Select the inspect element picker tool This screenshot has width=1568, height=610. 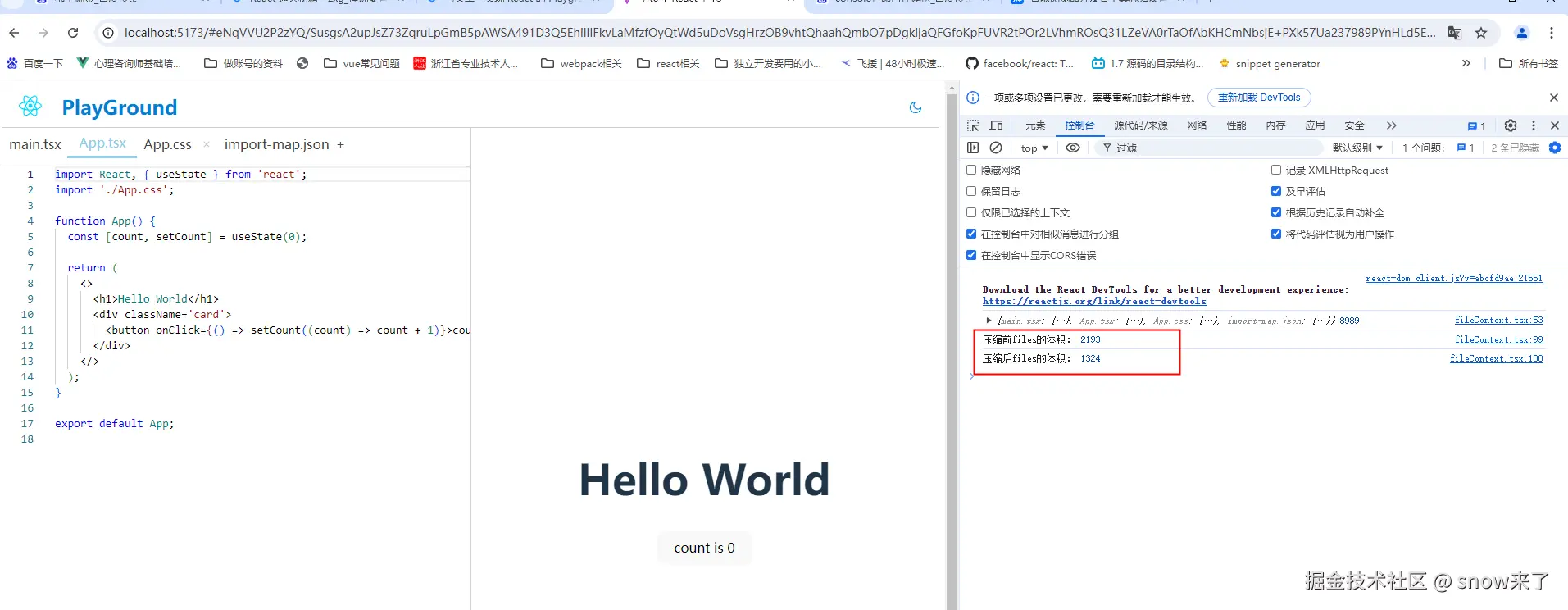tap(973, 125)
